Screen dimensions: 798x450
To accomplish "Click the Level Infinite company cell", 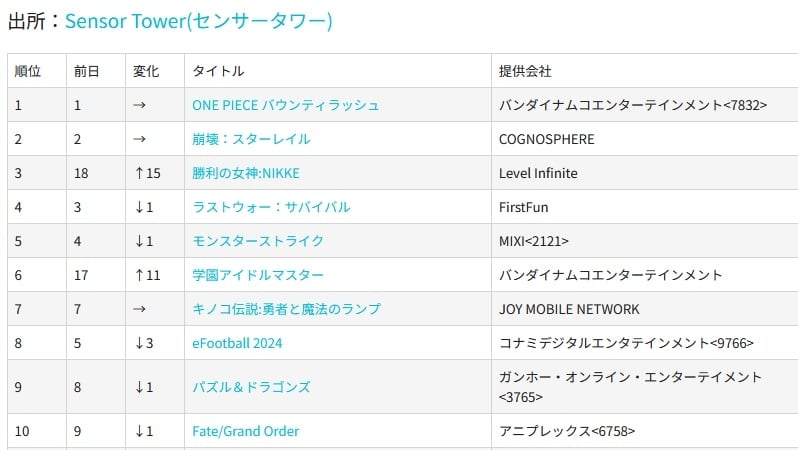I will [538, 173].
